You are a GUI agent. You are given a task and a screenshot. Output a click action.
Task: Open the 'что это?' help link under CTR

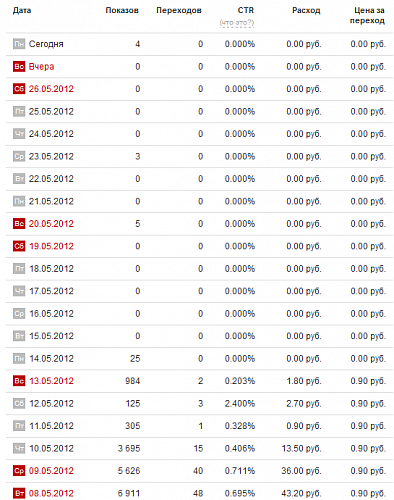point(237,23)
